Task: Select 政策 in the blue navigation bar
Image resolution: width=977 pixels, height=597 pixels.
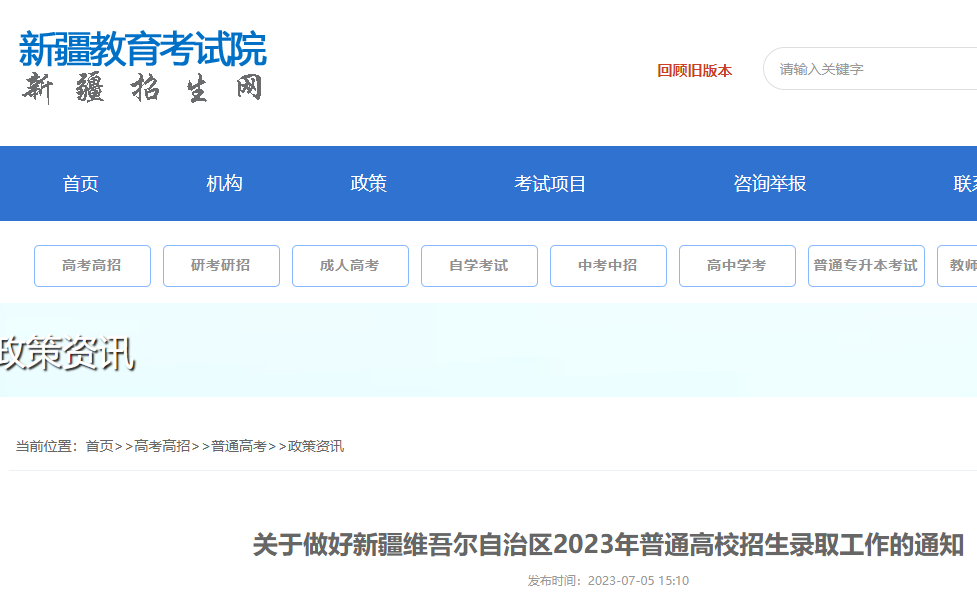Action: coord(368,184)
